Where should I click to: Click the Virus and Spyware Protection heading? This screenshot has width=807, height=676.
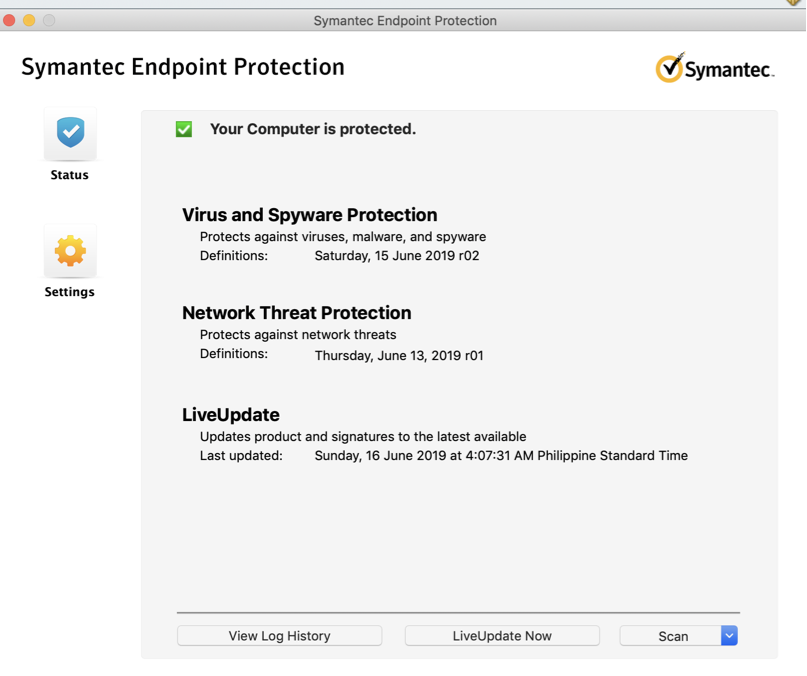(x=310, y=215)
